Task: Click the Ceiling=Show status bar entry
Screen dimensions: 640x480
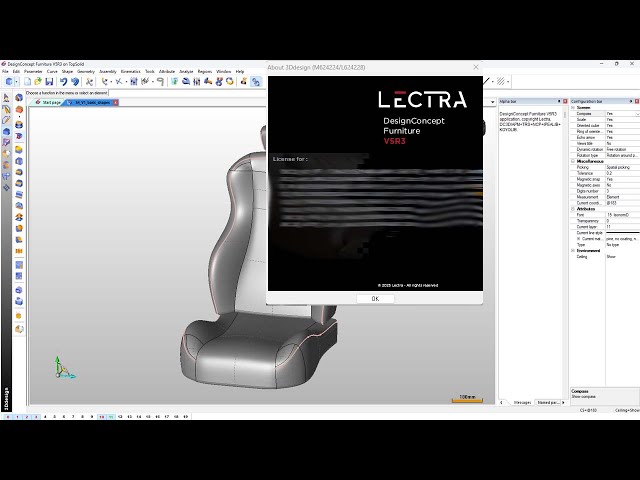Action: click(x=627, y=410)
